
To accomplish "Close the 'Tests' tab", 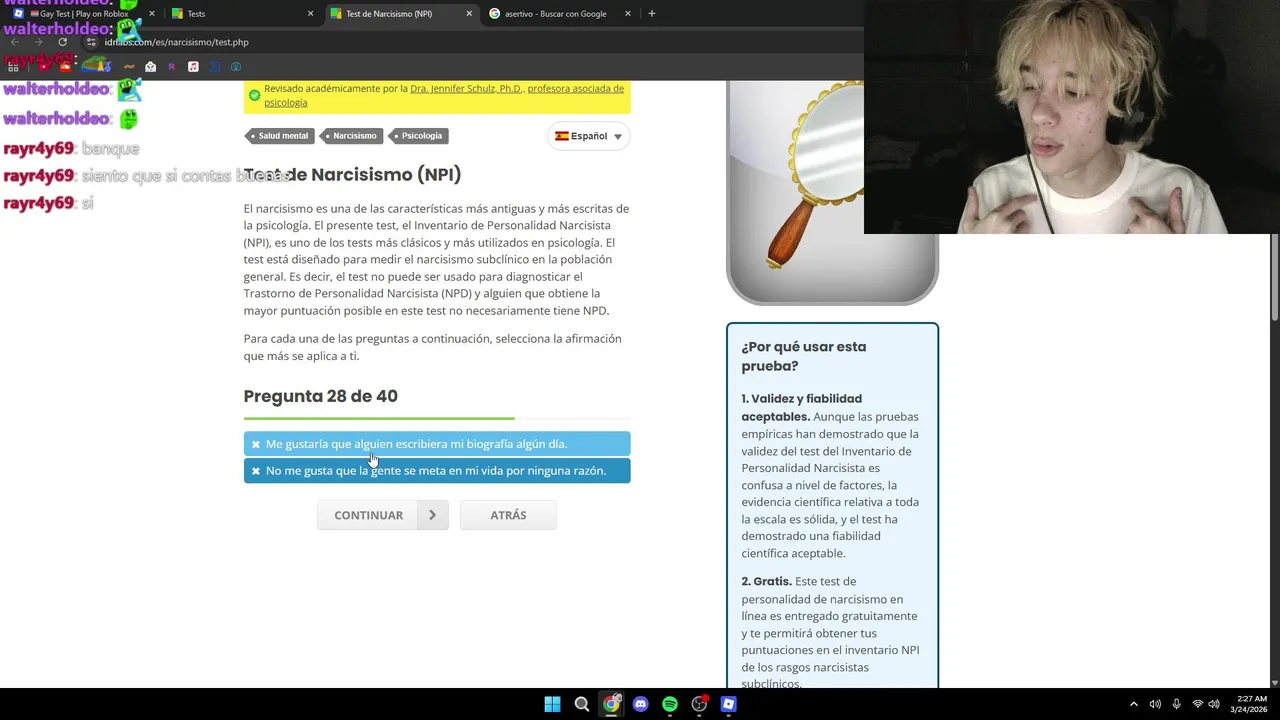I will [x=310, y=14].
